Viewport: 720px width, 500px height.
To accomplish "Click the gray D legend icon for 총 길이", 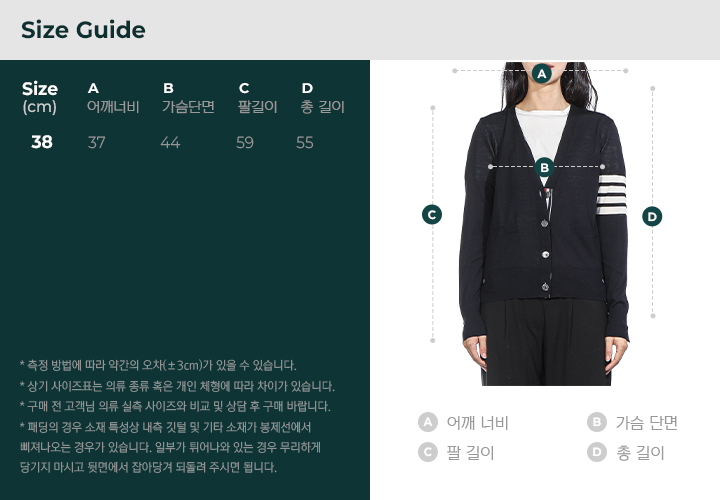I will [596, 452].
